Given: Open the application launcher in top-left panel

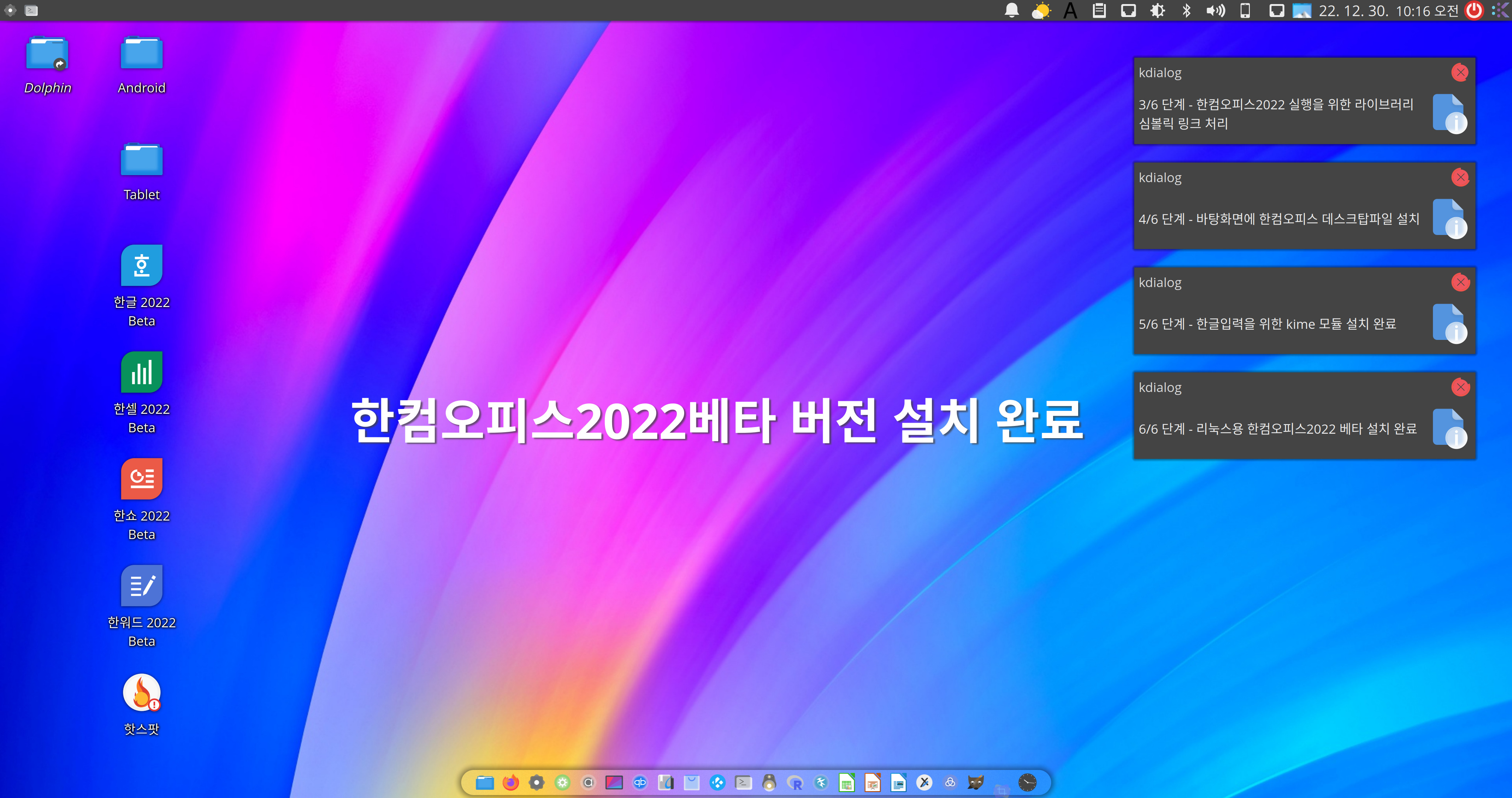Looking at the screenshot, I should click(x=11, y=11).
